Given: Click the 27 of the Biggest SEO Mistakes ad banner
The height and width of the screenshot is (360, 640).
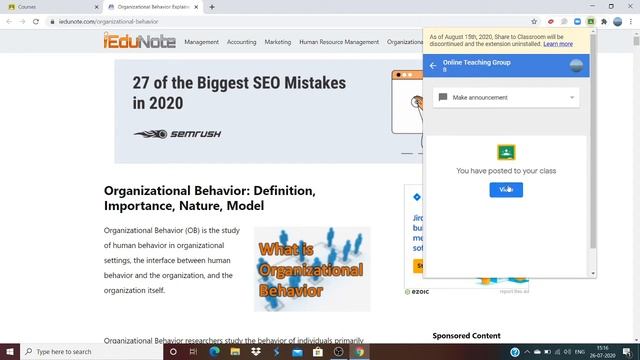Looking at the screenshot, I should 269,111.
